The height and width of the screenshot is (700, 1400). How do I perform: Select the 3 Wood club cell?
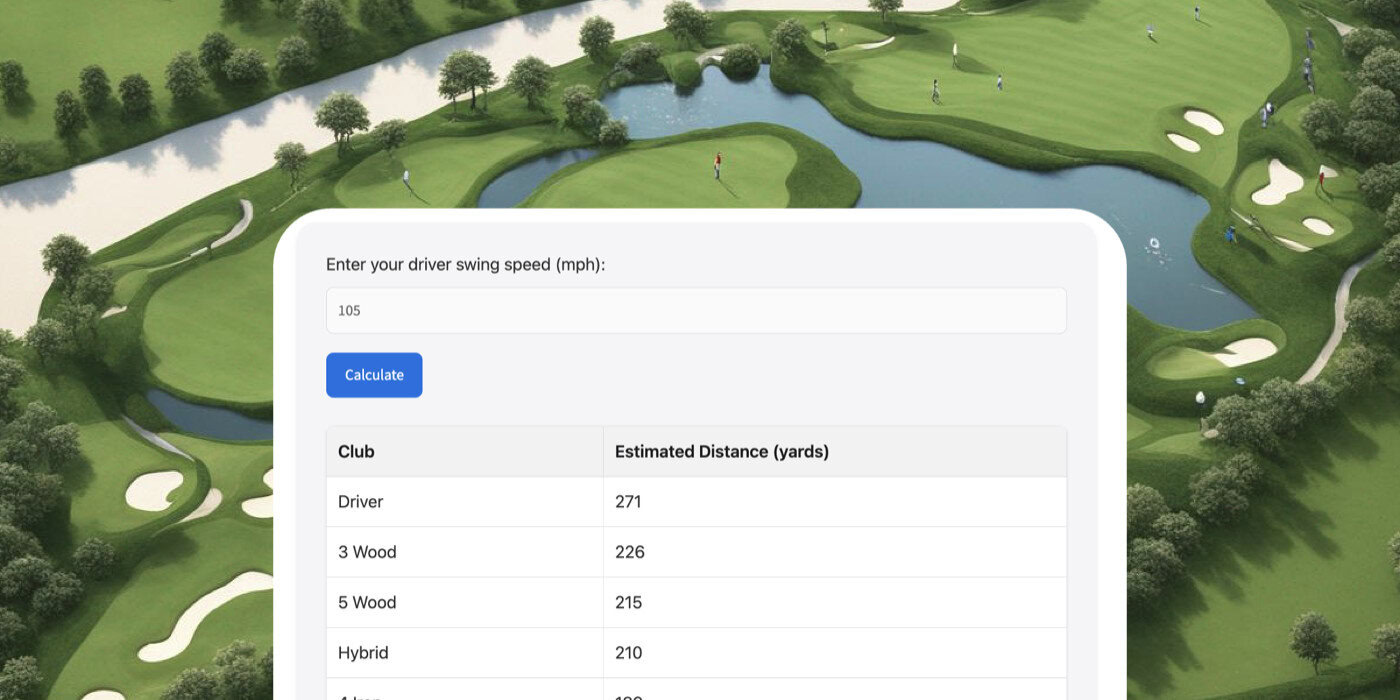(x=366, y=551)
